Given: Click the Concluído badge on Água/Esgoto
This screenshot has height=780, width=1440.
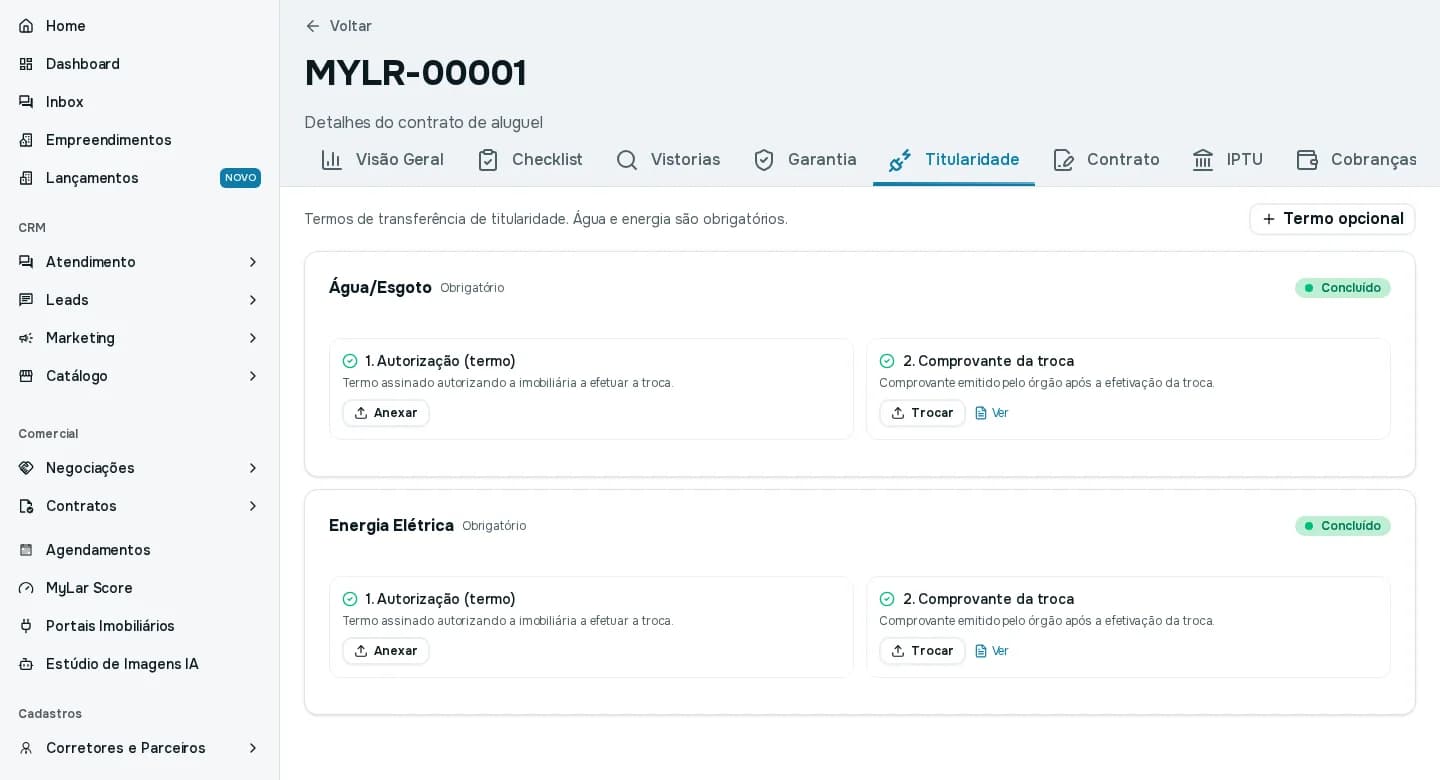Looking at the screenshot, I should pyautogui.click(x=1343, y=288).
